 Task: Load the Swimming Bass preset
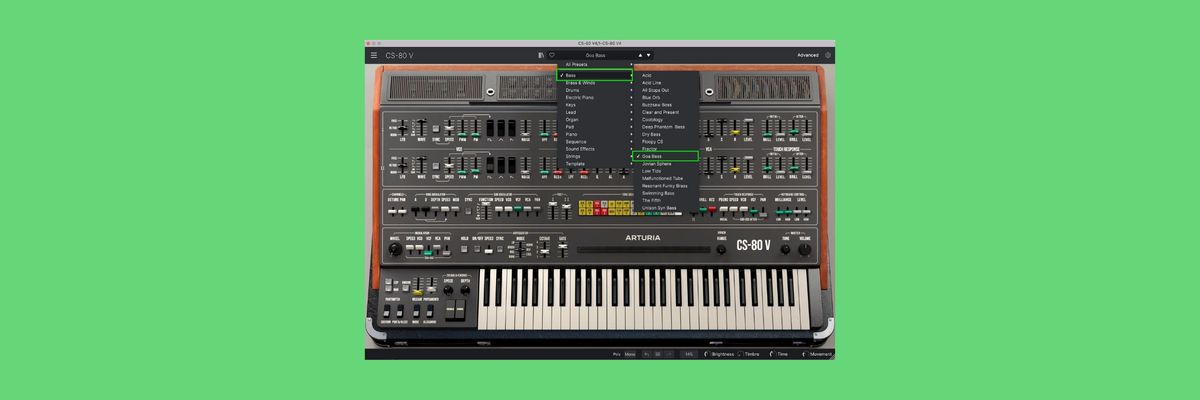point(665,193)
